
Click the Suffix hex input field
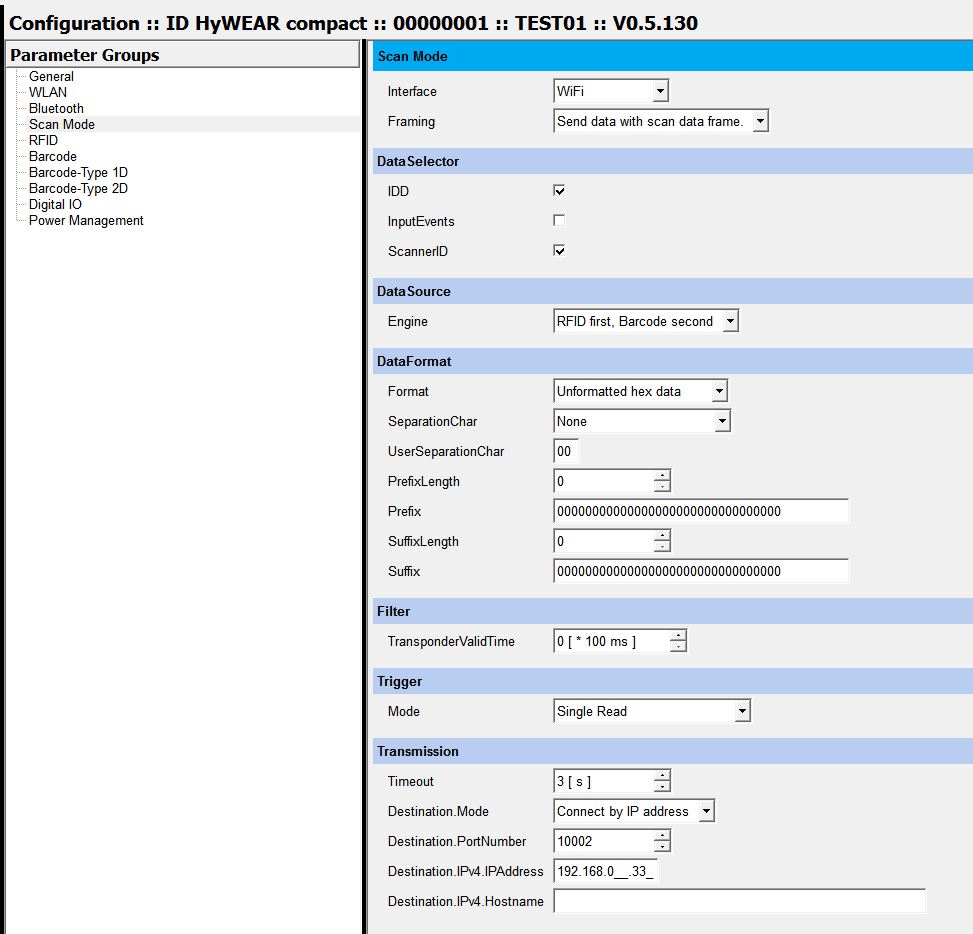(x=701, y=571)
